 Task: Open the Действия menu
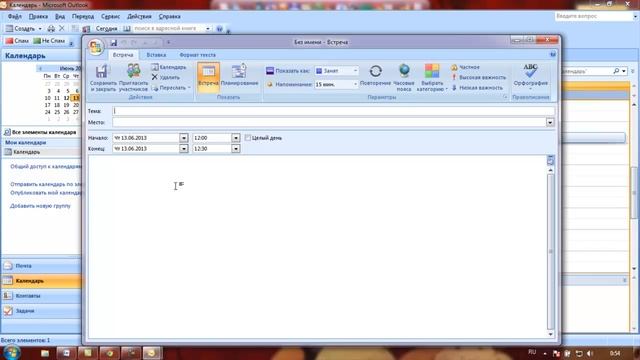coord(139,16)
